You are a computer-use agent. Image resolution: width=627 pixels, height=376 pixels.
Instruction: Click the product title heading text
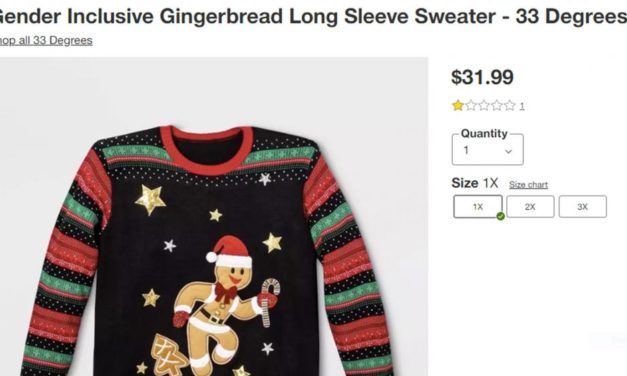(313, 16)
